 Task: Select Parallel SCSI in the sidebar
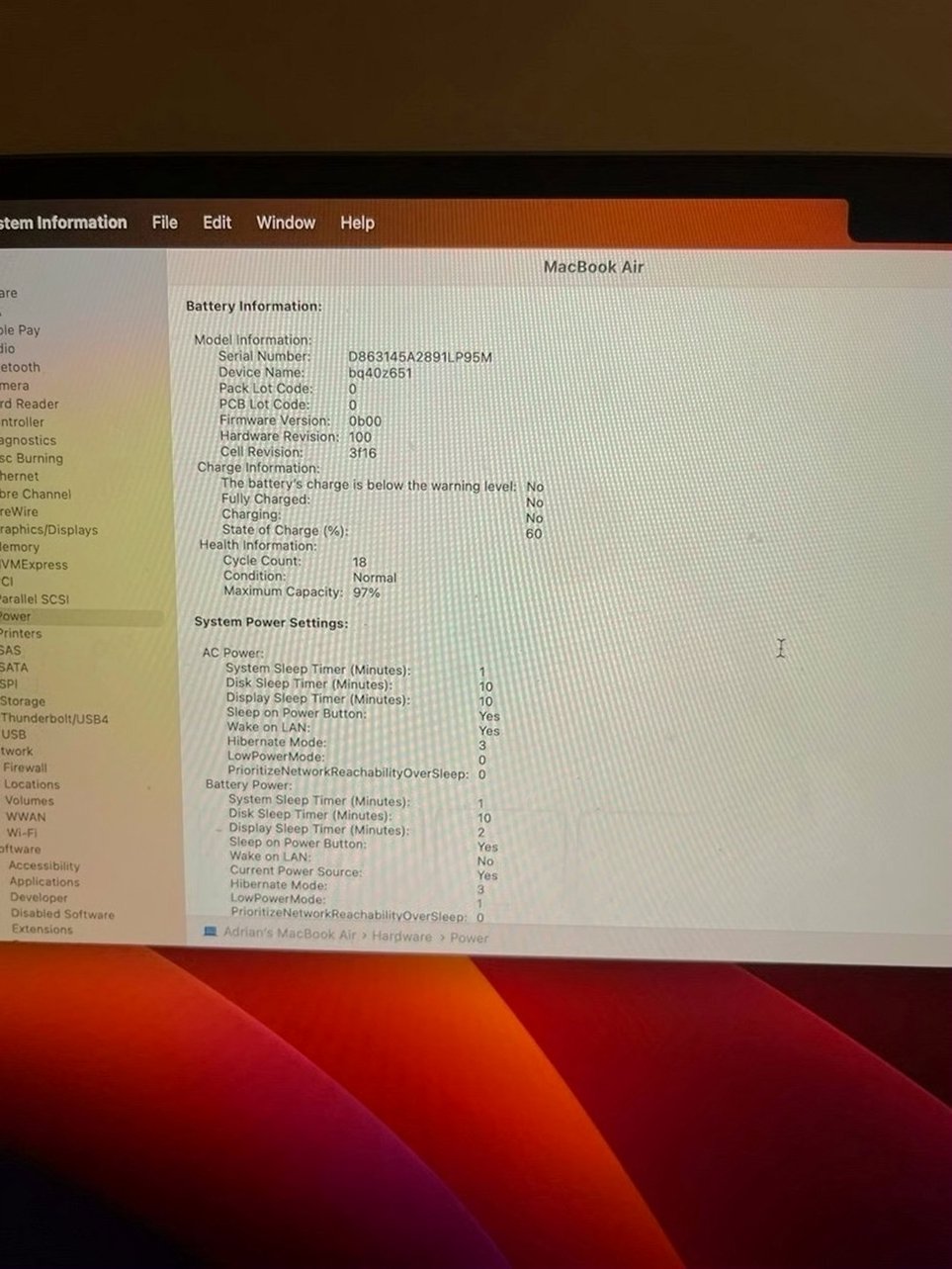(x=35, y=599)
